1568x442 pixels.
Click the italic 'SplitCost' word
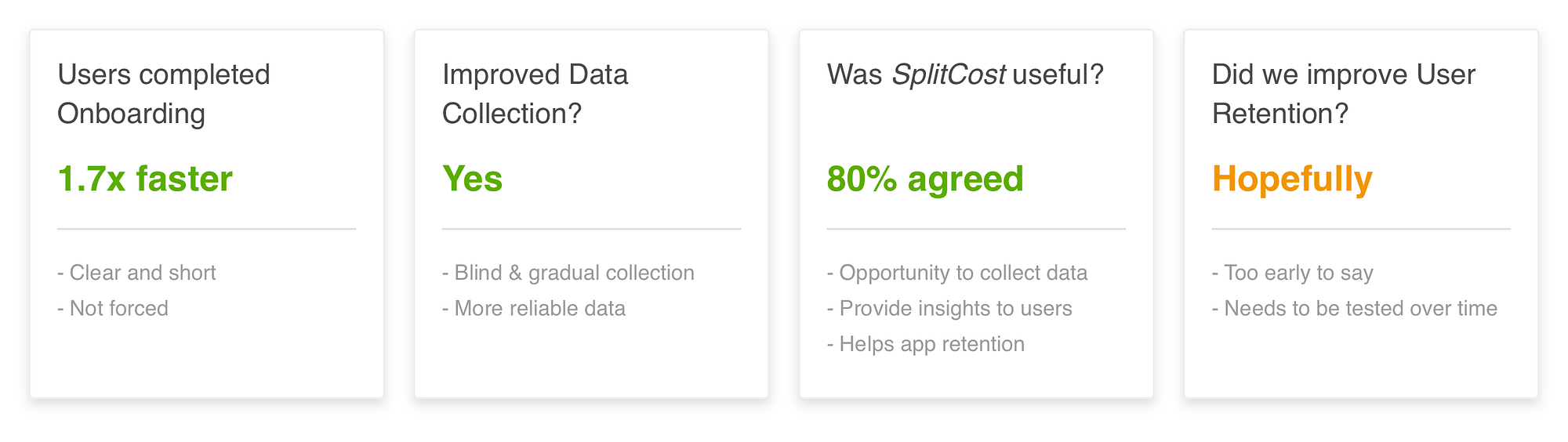coord(949,75)
